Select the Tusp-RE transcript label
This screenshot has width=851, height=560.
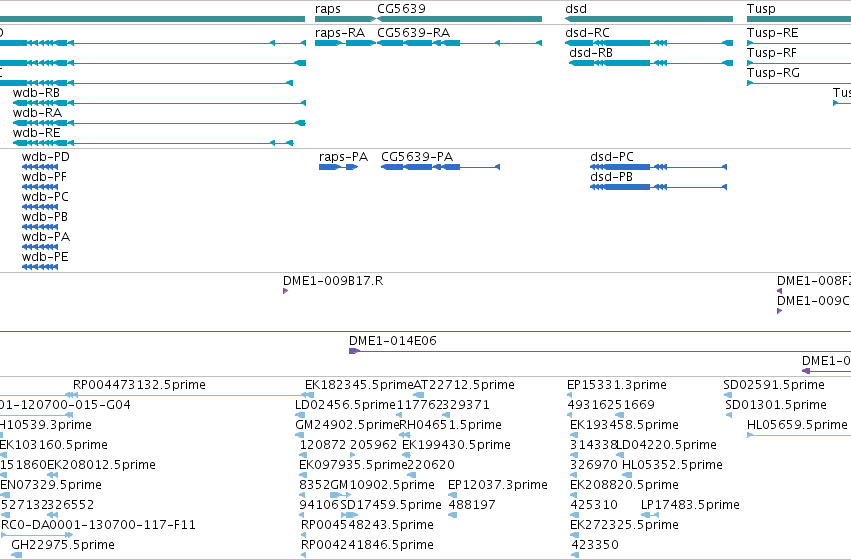pyautogui.click(x=772, y=33)
